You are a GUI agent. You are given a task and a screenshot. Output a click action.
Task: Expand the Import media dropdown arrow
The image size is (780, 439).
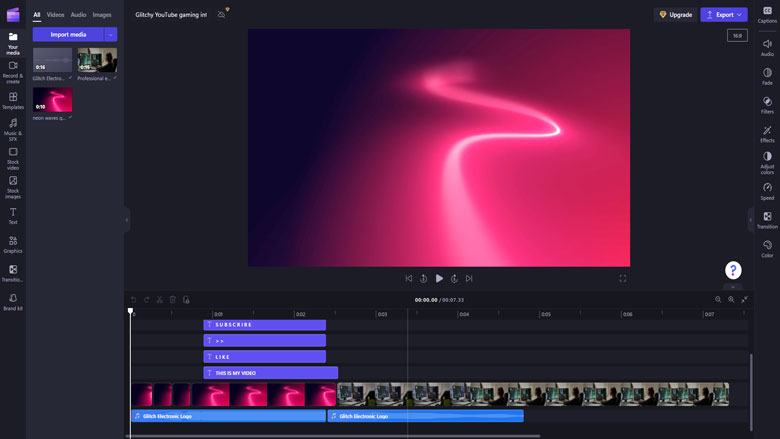tap(111, 34)
